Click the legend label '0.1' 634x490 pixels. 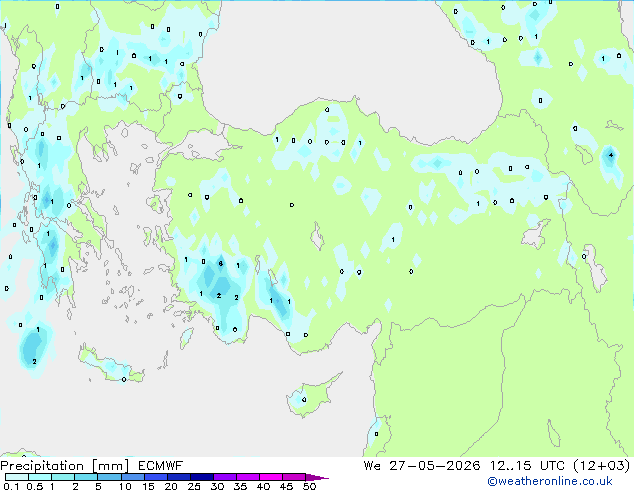click(11, 486)
